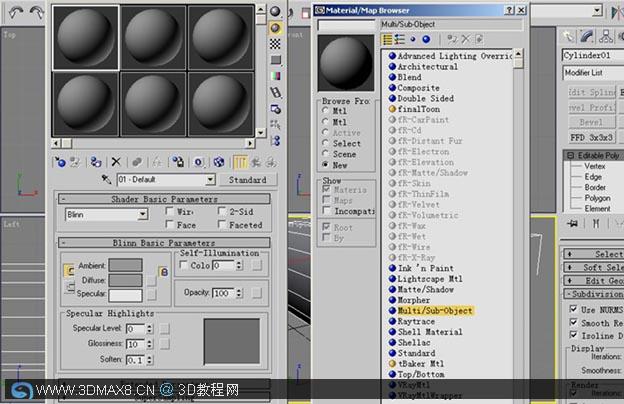Enable the Faceted checkbox

coord(222,224)
